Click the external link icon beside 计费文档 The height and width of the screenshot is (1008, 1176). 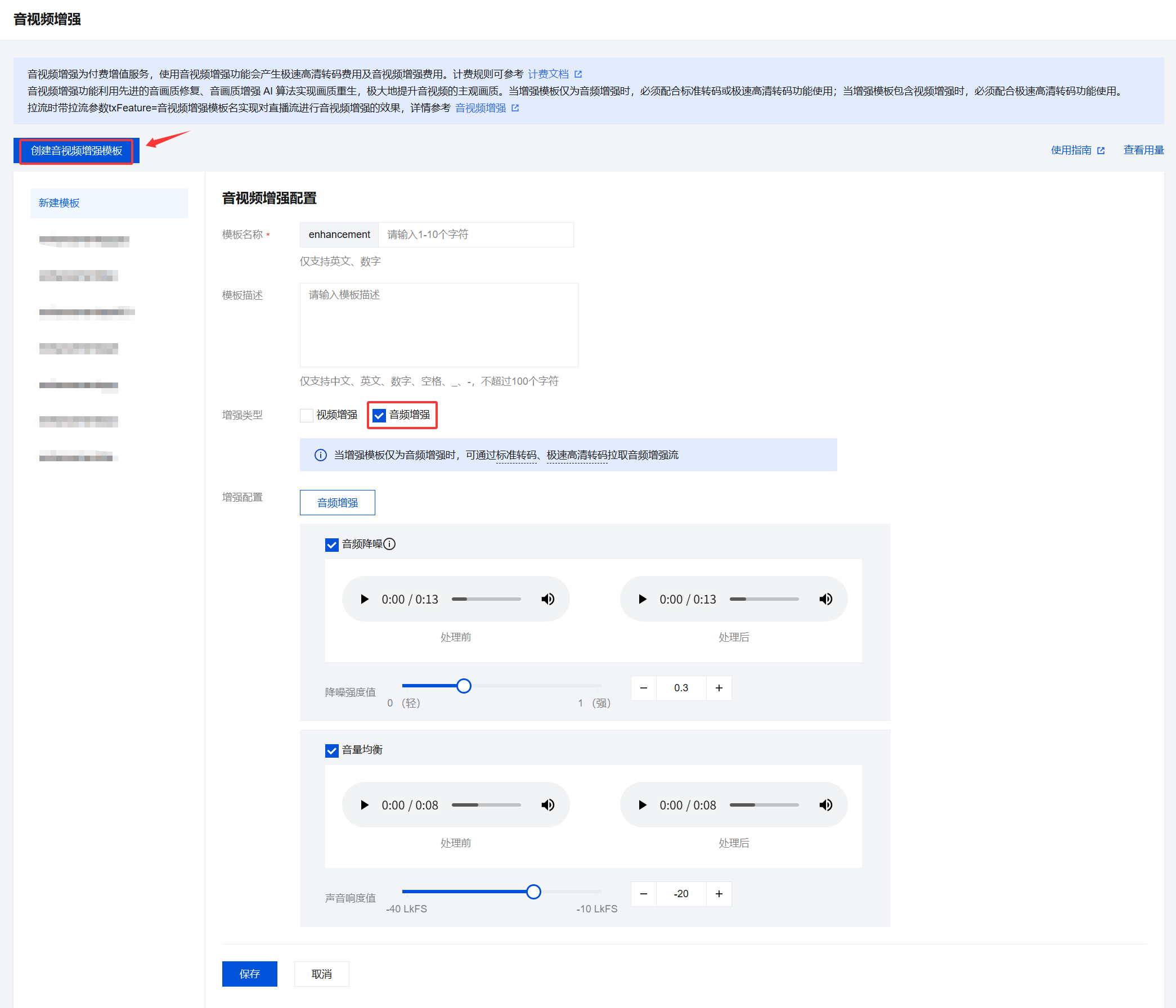pos(578,74)
